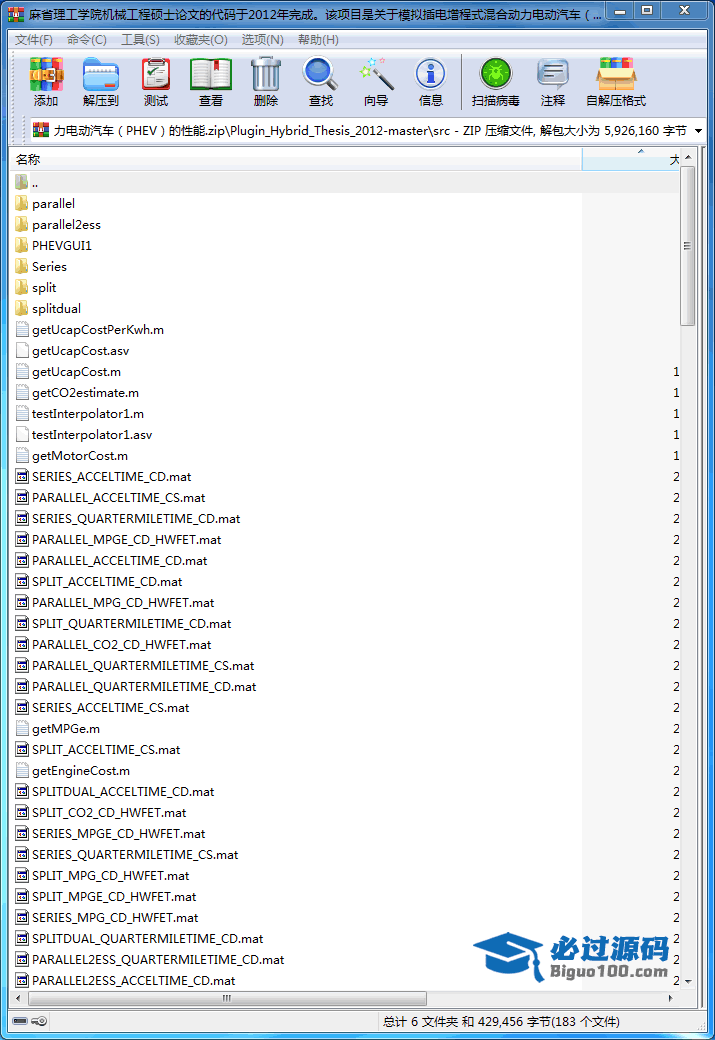Image resolution: width=715 pixels, height=1040 pixels.
Task: Select SPLIT_ACCELTIME_CD.mat file
Action: tap(107, 582)
